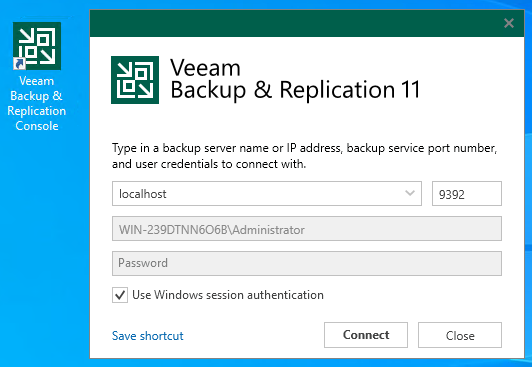The width and height of the screenshot is (532, 367).
Task: Uncheck Use Windows session authentication
Action: 120,295
